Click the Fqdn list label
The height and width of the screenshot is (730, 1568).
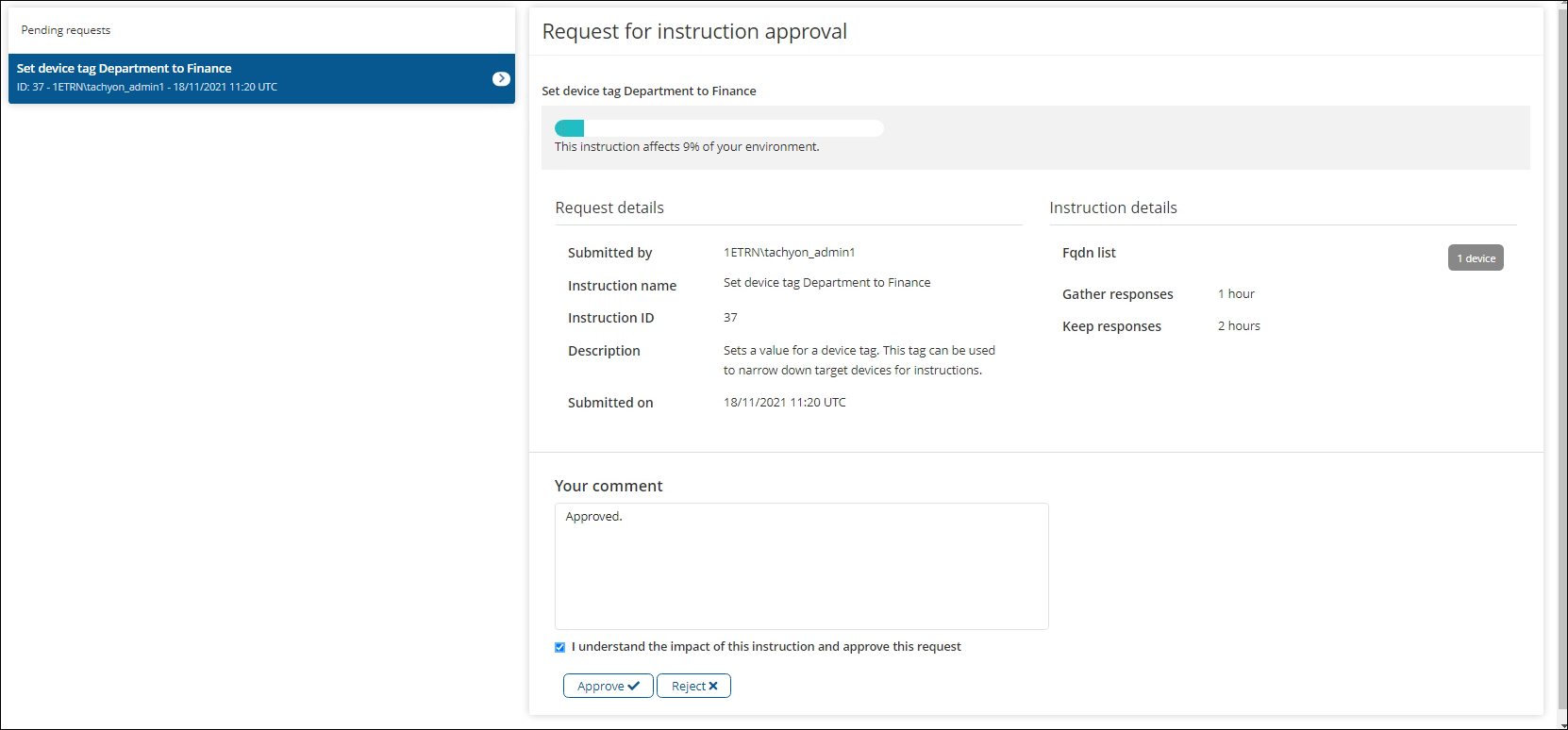click(1089, 253)
